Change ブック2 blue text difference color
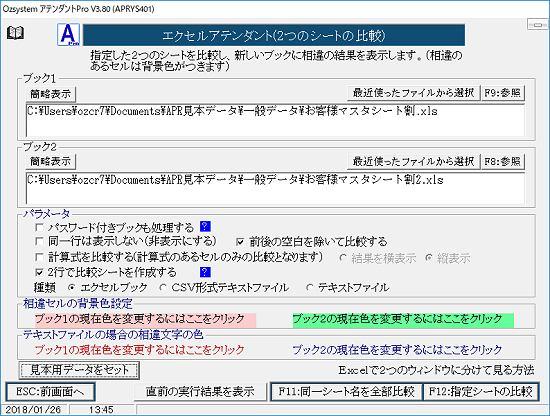 397,350
